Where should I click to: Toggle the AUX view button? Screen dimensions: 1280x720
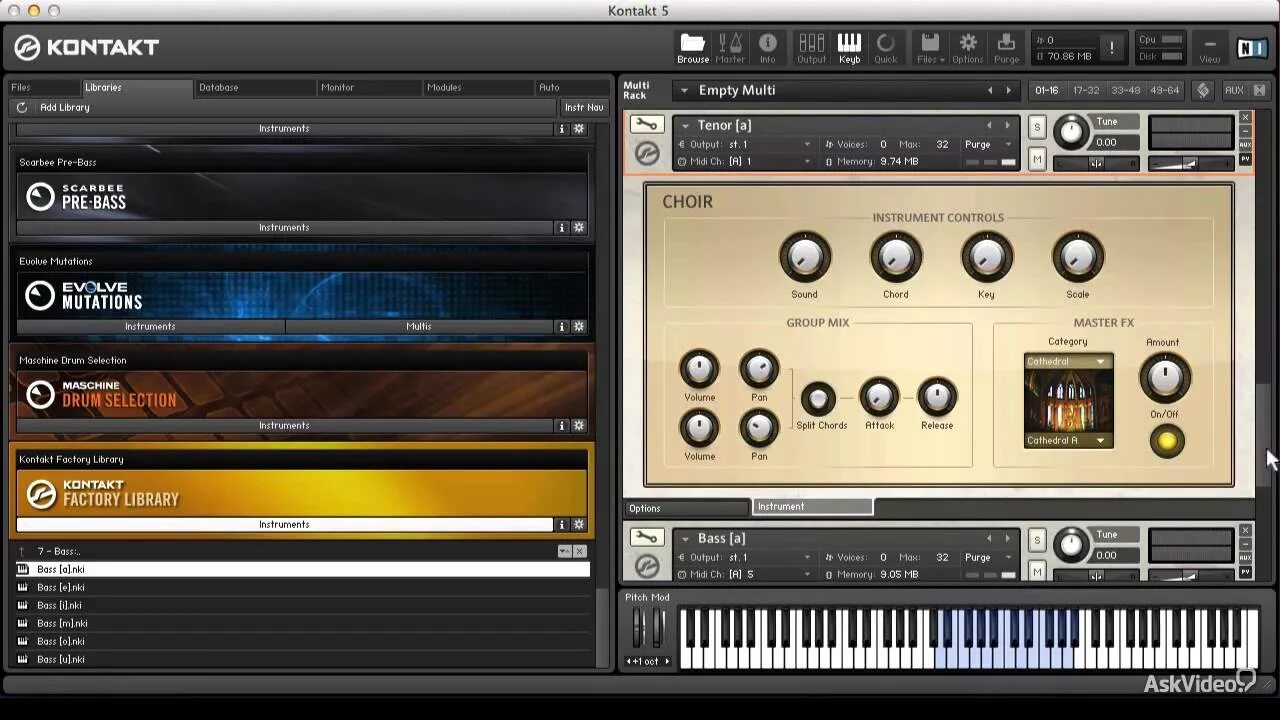[1234, 90]
